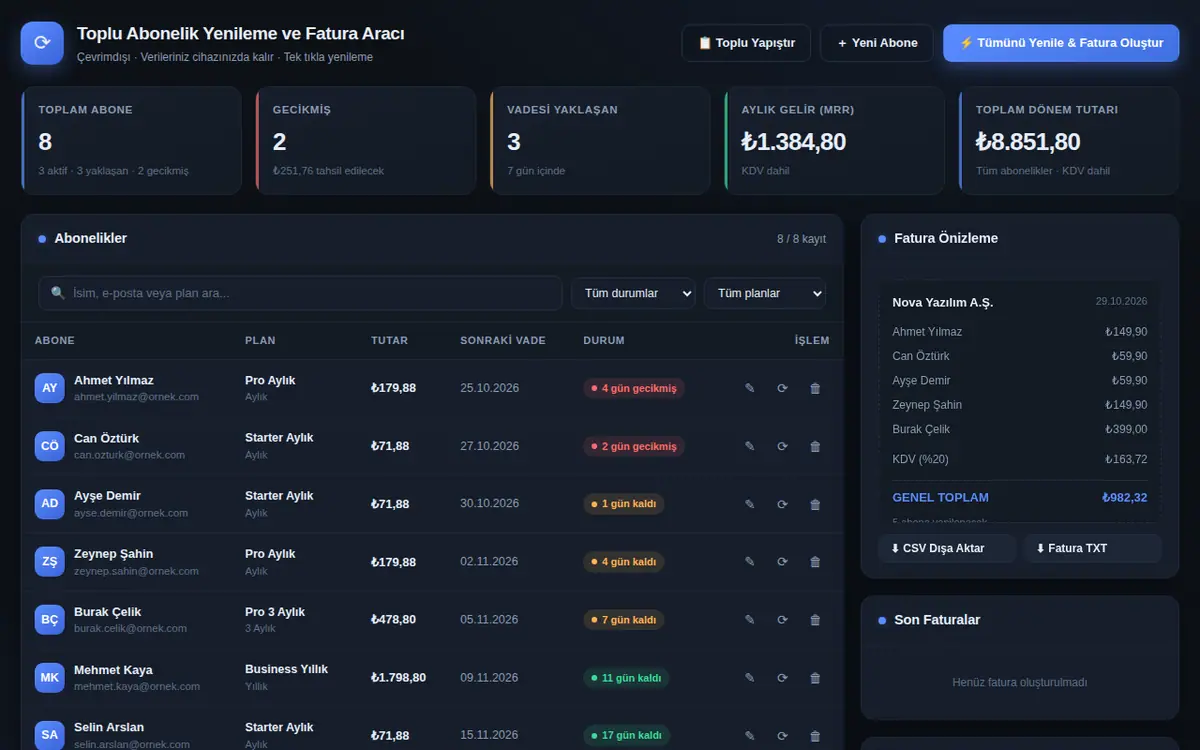Delete Burak Çelik from the subscriptions
This screenshot has width=1200, height=750.
pos(815,620)
